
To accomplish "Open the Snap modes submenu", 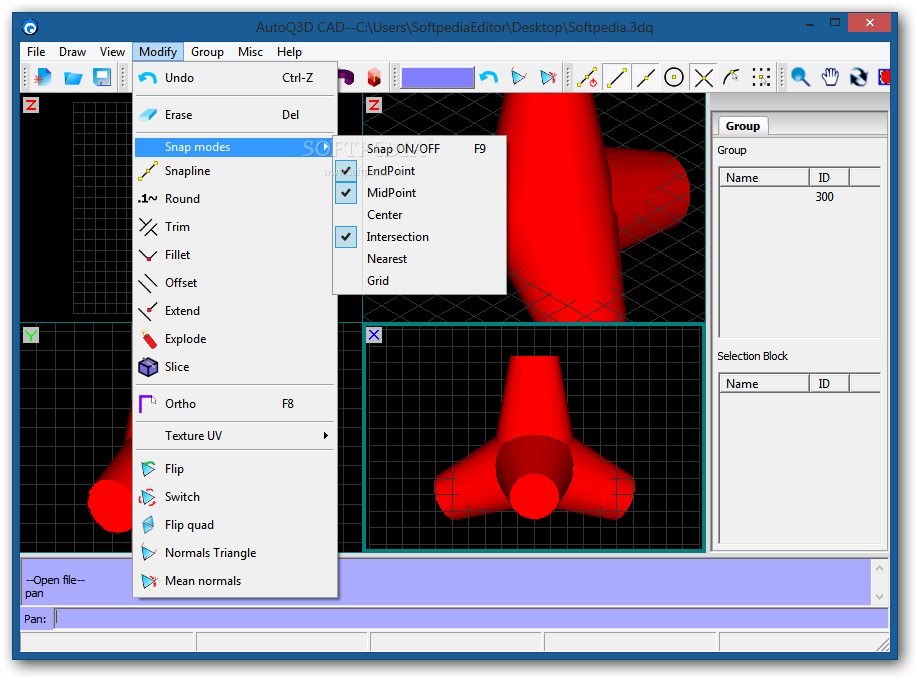I will [235, 147].
